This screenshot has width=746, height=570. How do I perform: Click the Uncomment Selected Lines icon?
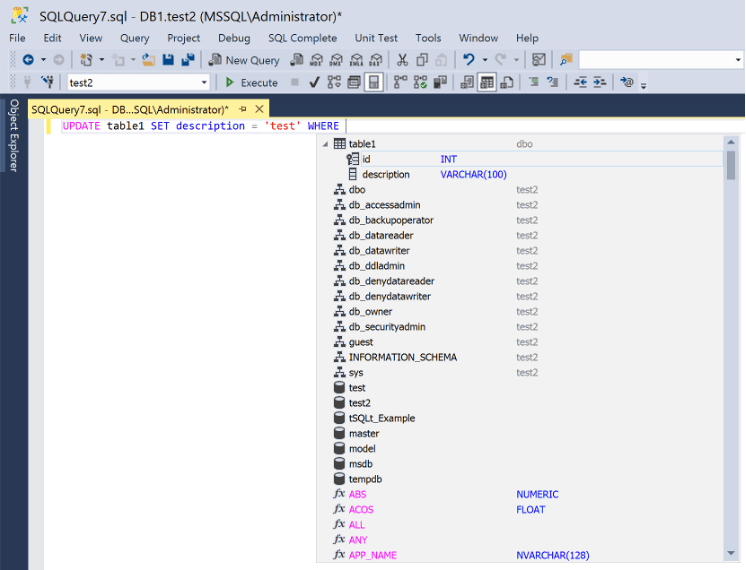[553, 82]
